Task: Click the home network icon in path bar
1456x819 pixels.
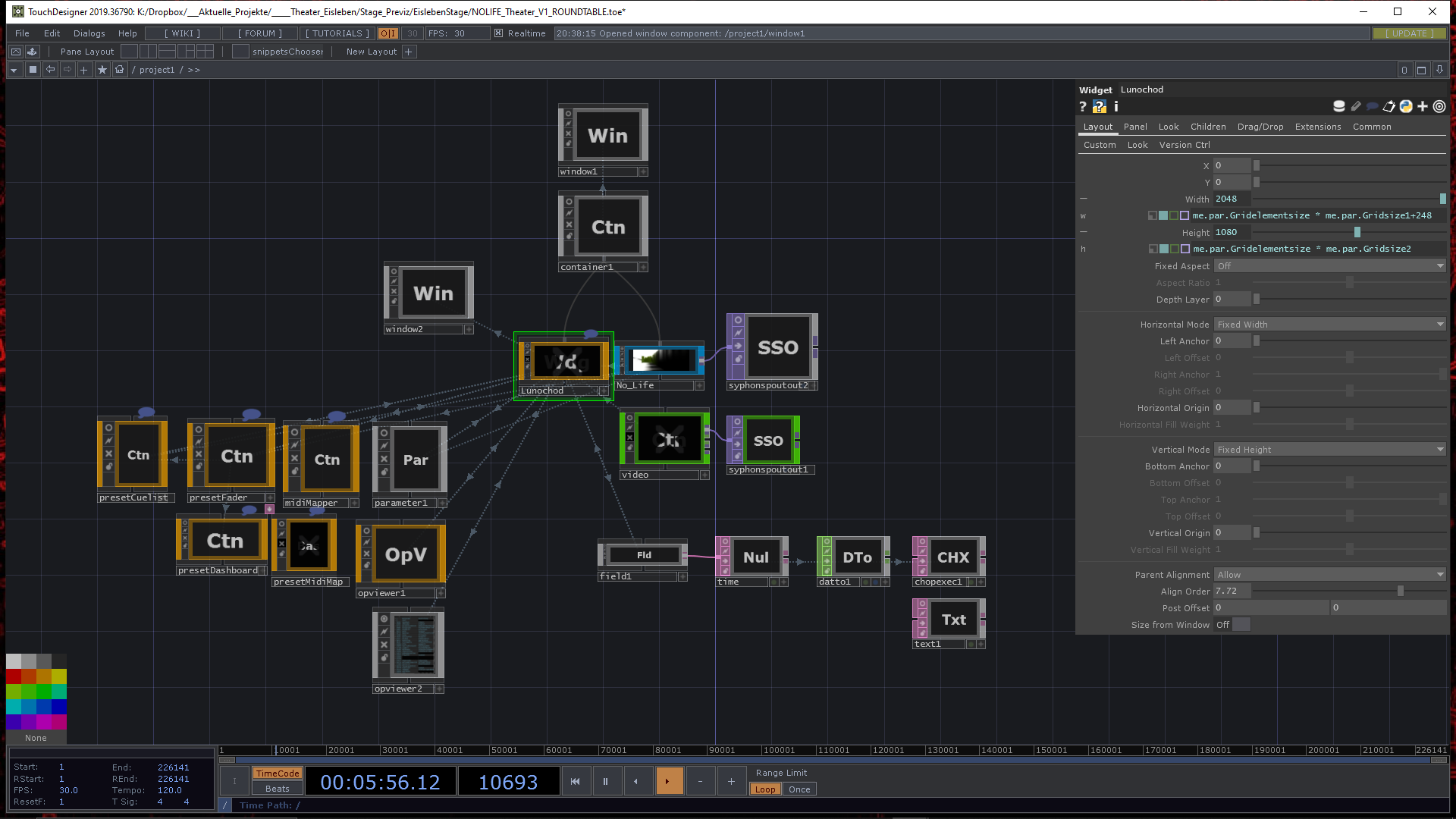Action: (120, 70)
